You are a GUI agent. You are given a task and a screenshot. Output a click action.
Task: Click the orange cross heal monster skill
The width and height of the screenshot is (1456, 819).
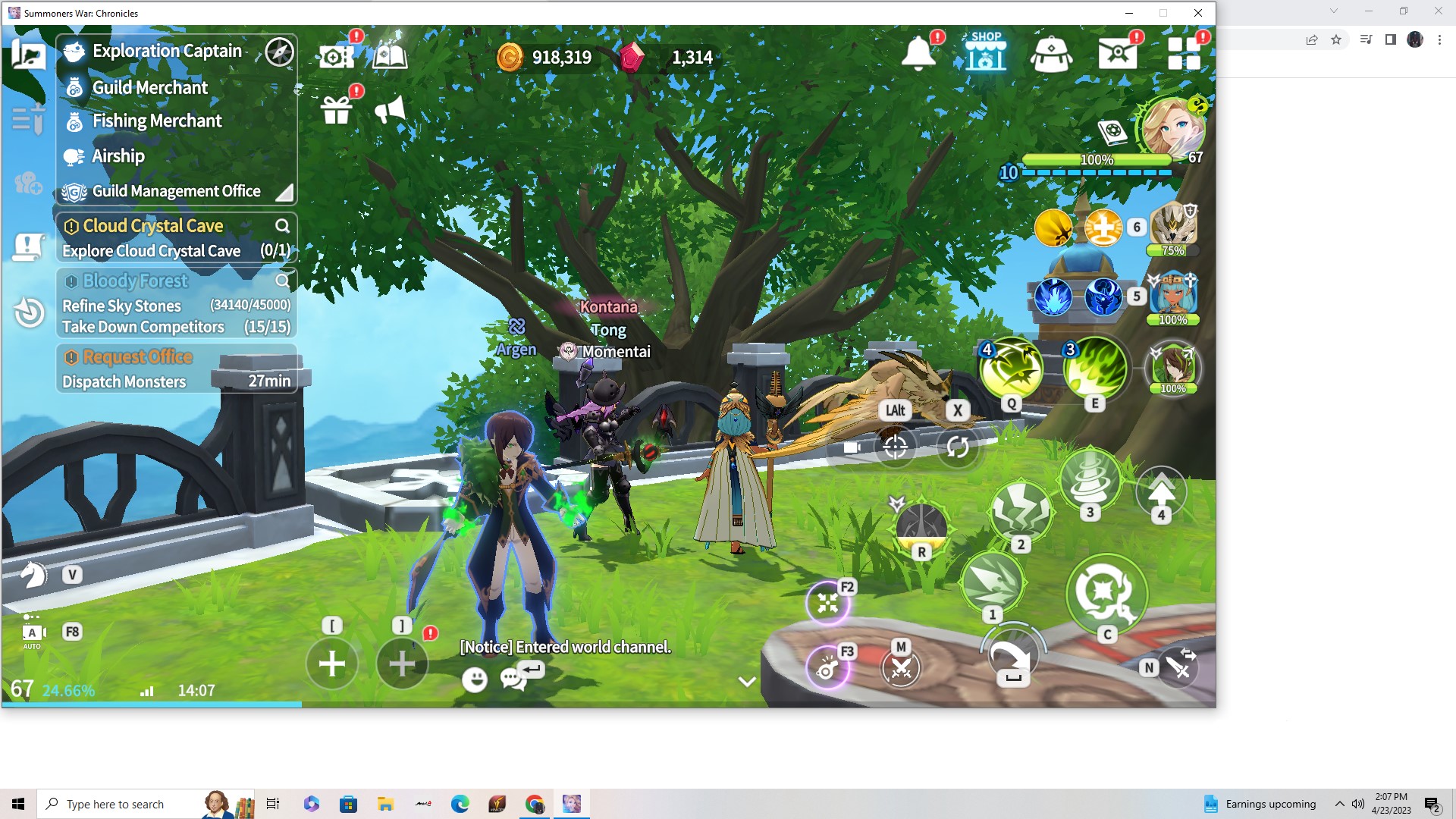point(1103,227)
